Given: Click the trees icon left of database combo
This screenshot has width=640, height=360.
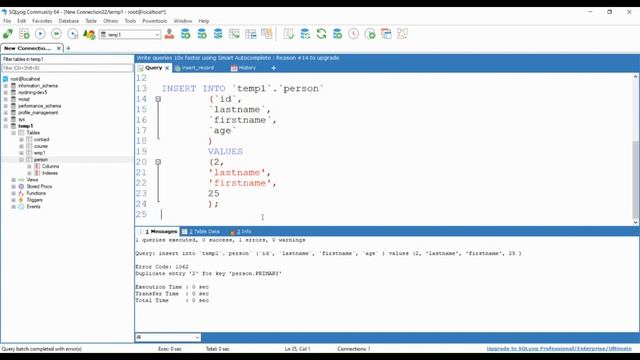Looking at the screenshot, I should coord(89,34).
